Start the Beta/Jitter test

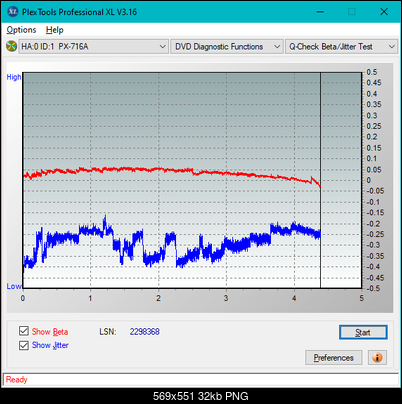pyautogui.click(x=363, y=332)
